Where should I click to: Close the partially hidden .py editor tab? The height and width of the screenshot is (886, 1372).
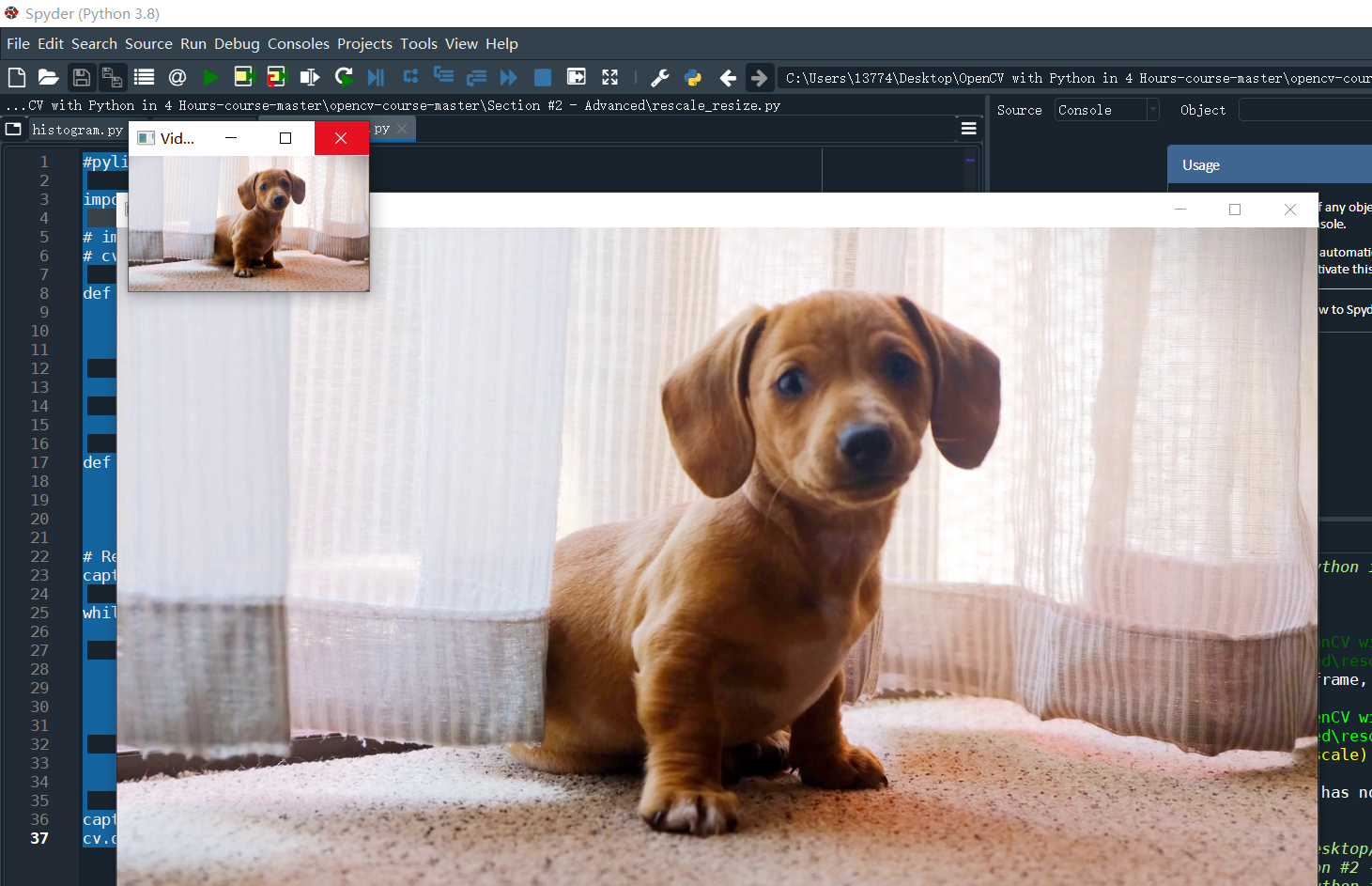tap(402, 129)
